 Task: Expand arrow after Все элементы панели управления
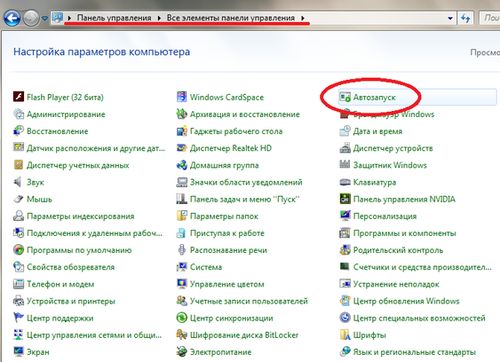pos(303,18)
